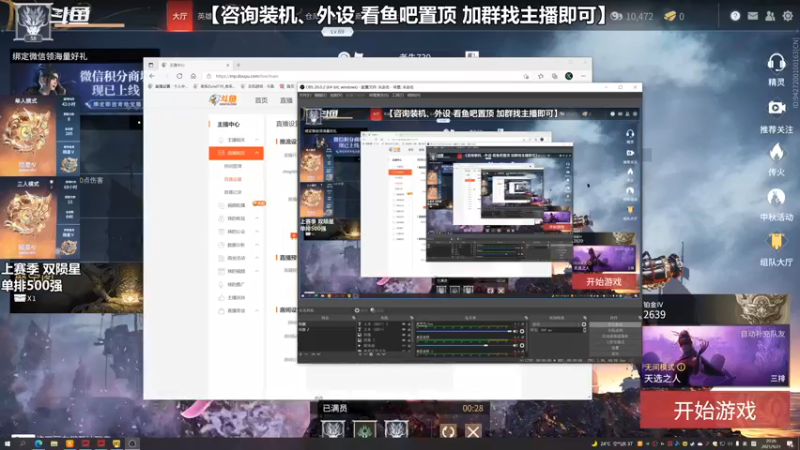Click the browser back arrow
The image size is (800, 450).
click(x=152, y=76)
